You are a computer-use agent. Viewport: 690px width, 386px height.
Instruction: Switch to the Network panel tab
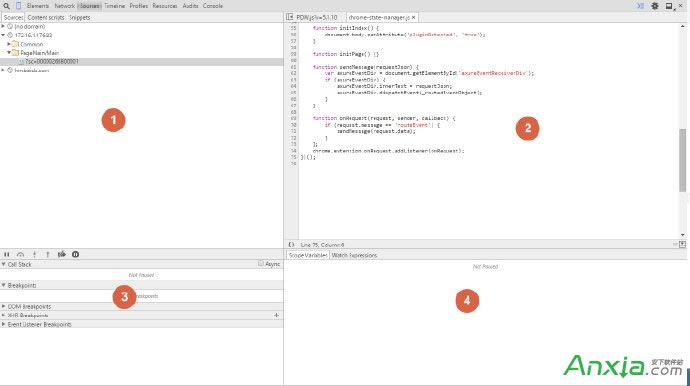pos(64,6)
